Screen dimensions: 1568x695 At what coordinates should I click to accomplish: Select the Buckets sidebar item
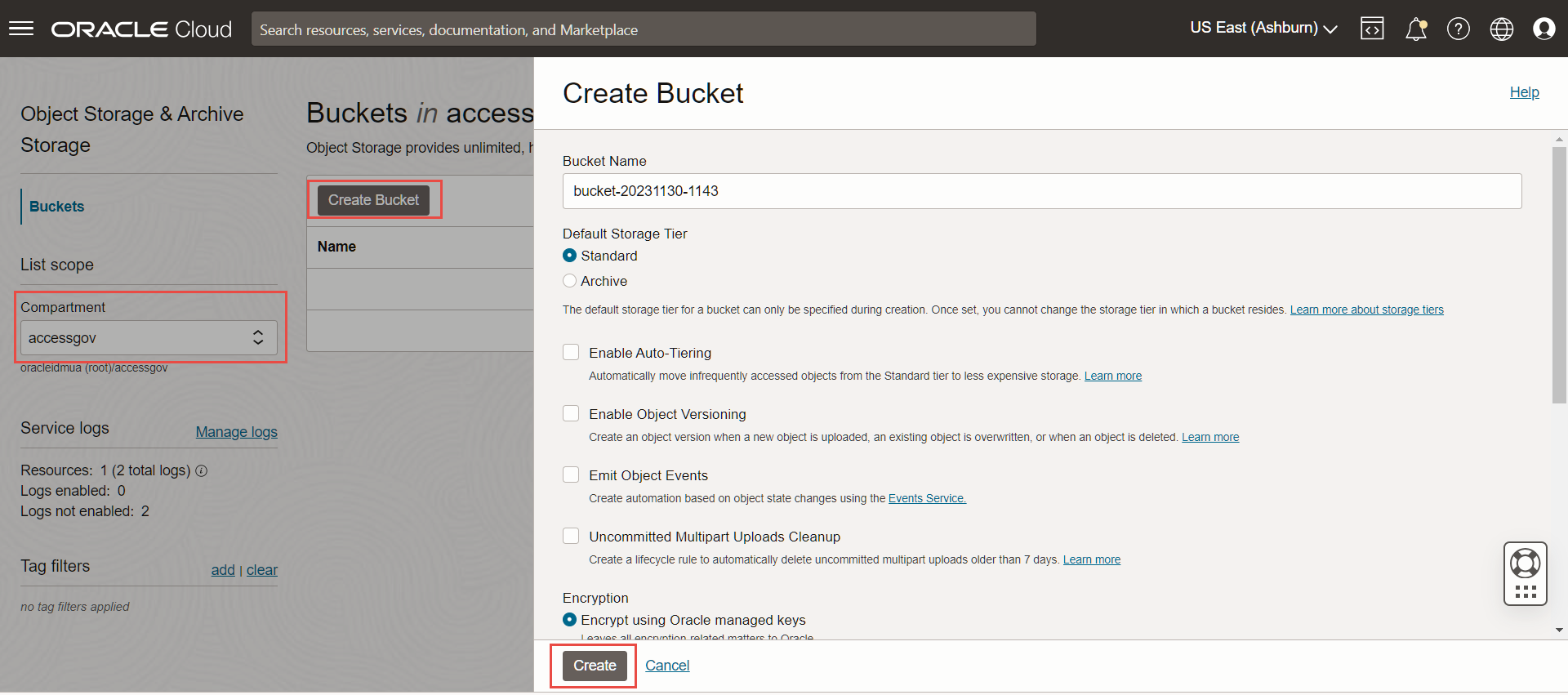click(x=56, y=207)
